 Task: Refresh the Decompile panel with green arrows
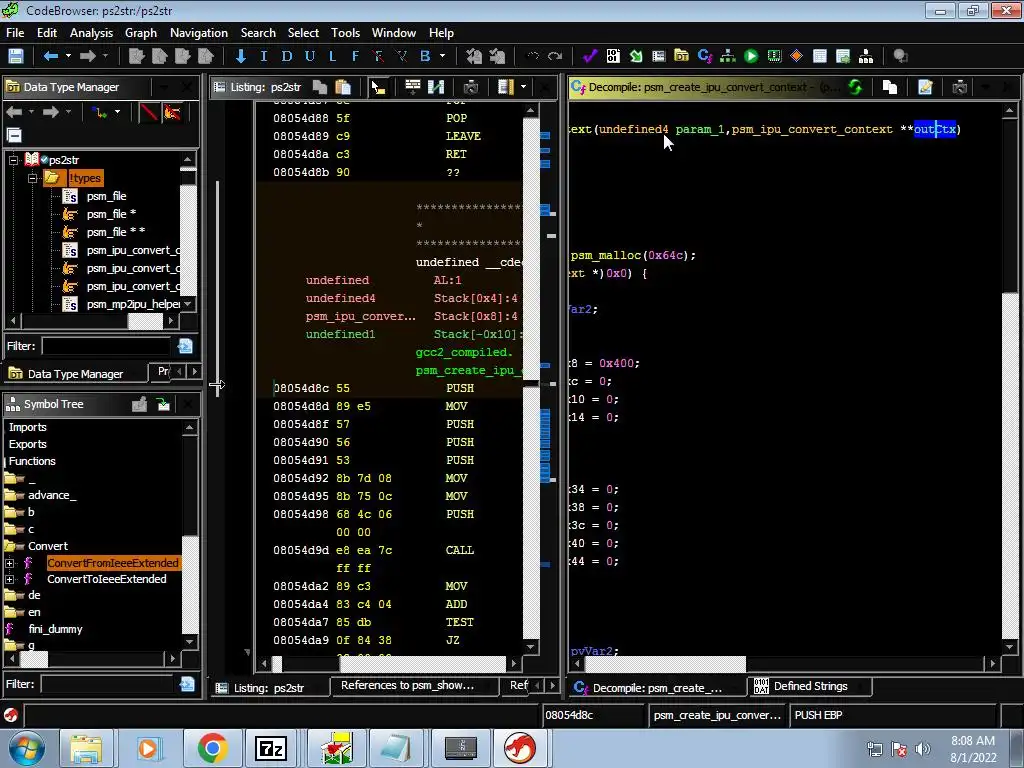pyautogui.click(x=855, y=87)
